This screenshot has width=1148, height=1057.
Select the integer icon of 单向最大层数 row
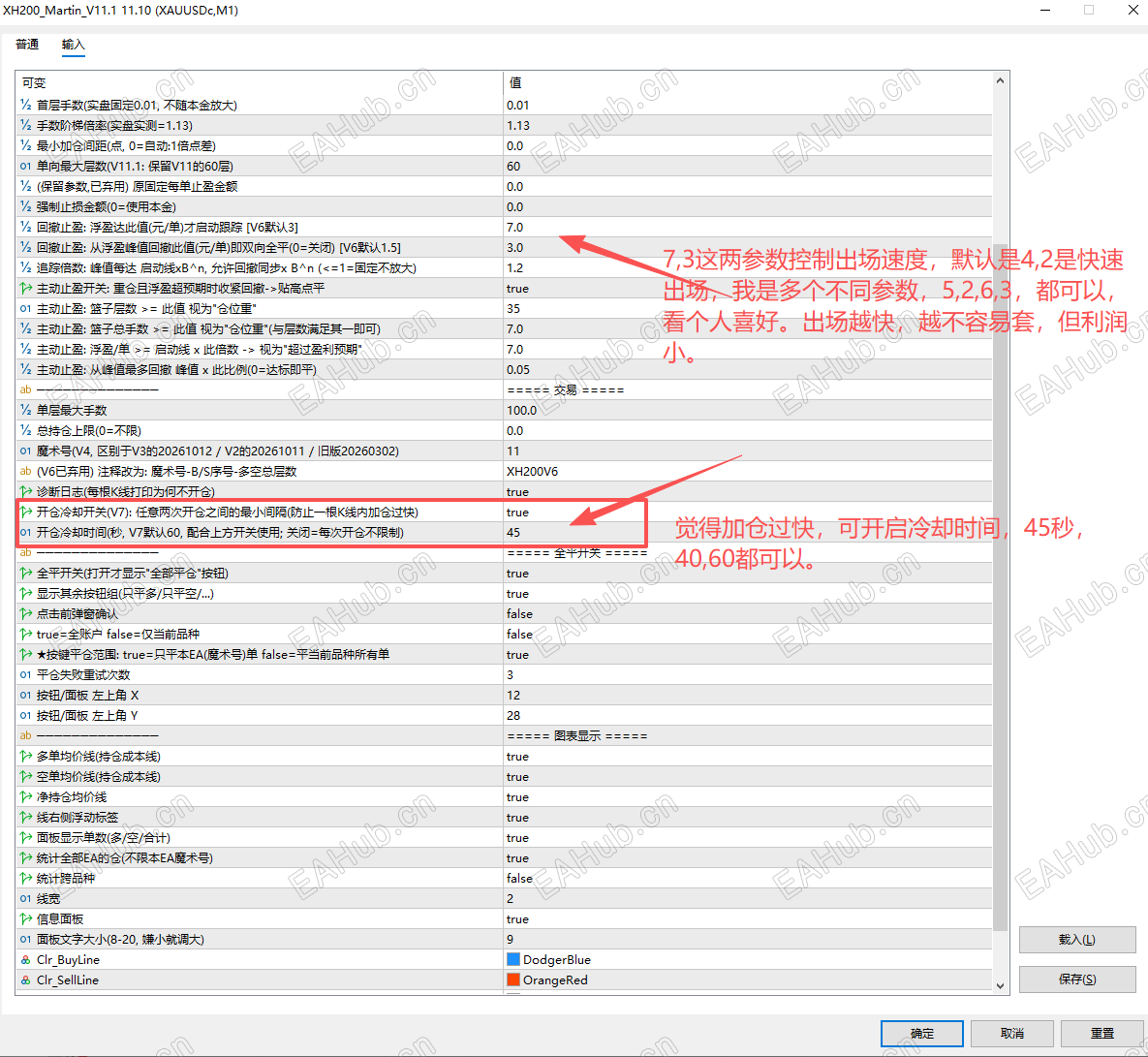click(x=25, y=167)
